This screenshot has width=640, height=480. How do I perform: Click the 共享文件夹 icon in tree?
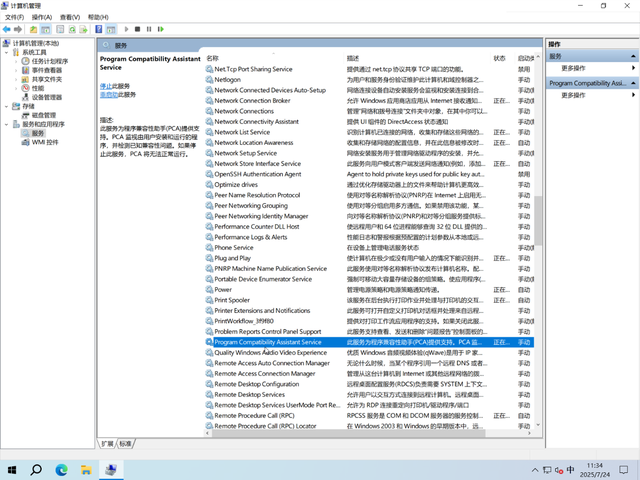coord(25,79)
